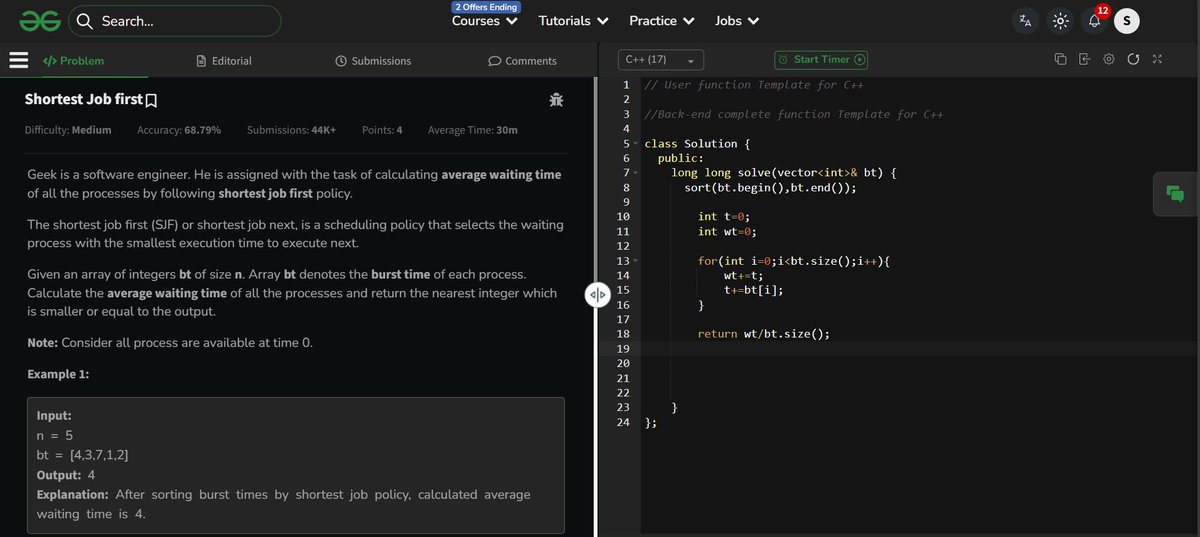This screenshot has height=537, width=1200.
Task: Click the Difficulty: Medium label
Action: tap(68, 130)
